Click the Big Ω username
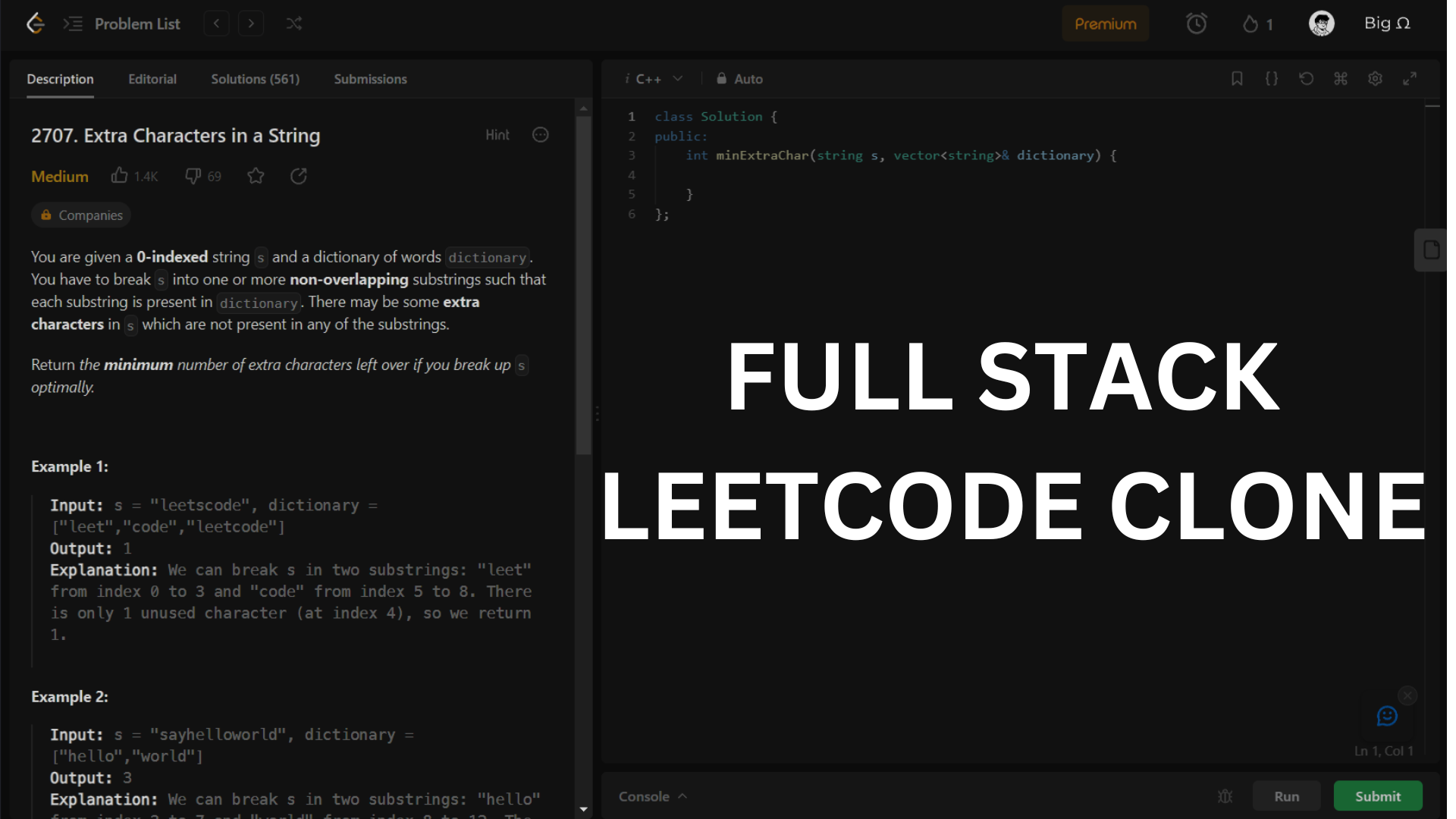The height and width of the screenshot is (819, 1456). [x=1387, y=24]
